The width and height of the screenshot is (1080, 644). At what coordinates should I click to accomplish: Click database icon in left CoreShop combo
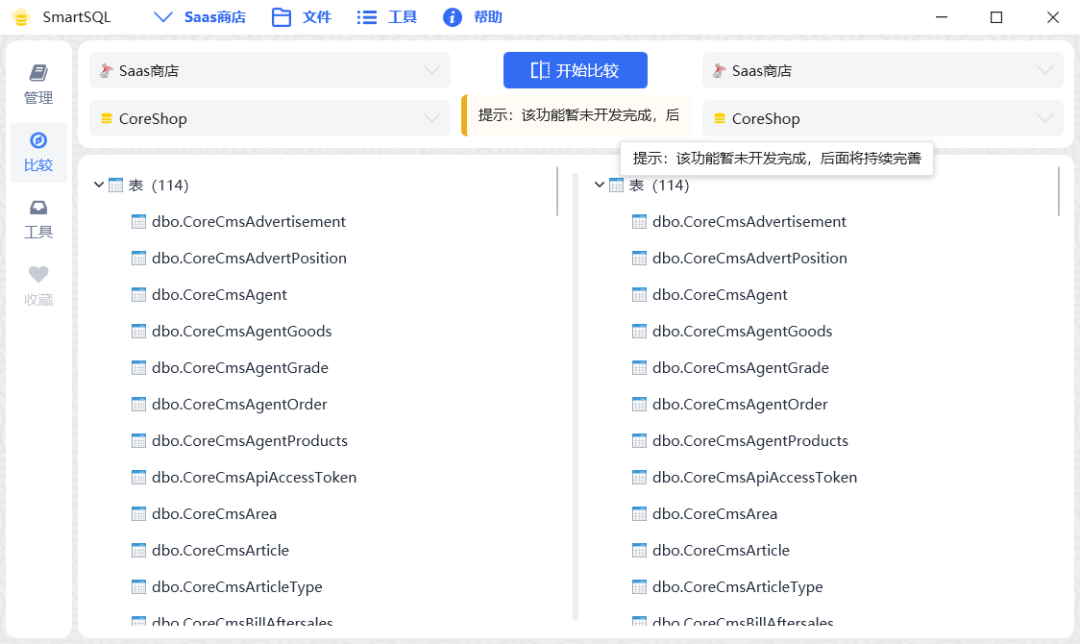point(106,118)
